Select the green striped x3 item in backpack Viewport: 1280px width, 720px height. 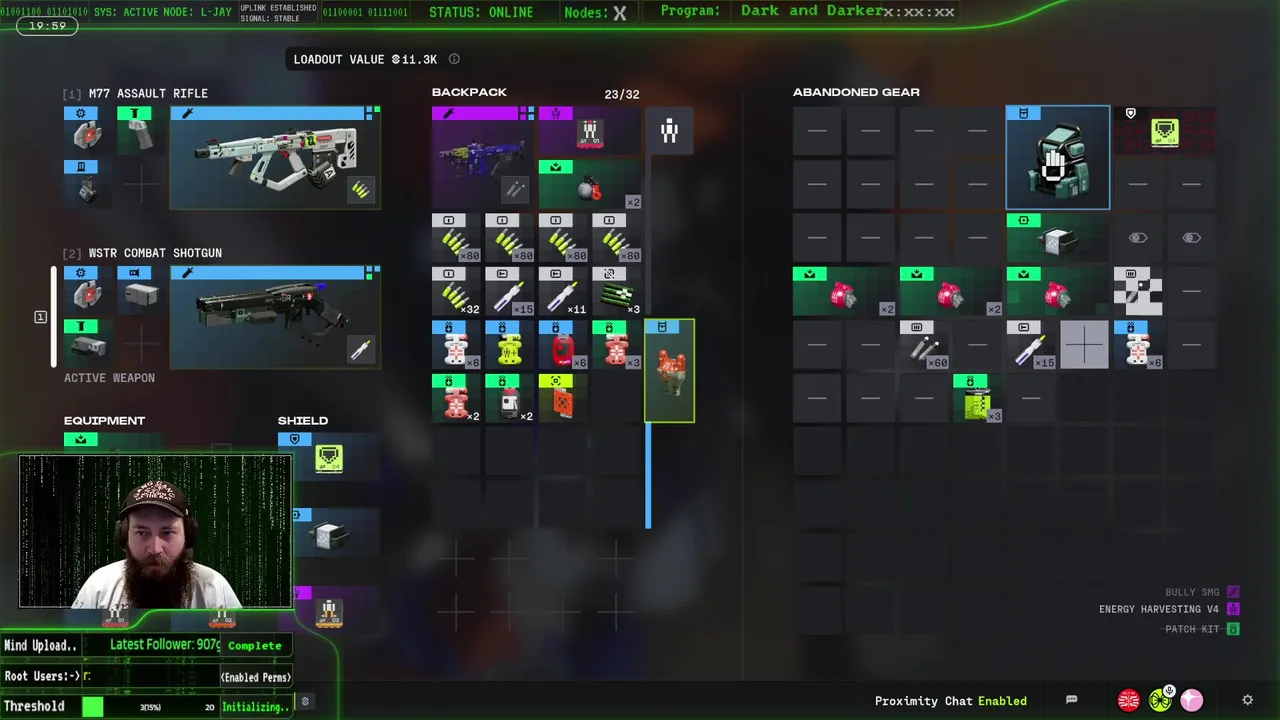pyautogui.click(x=616, y=291)
